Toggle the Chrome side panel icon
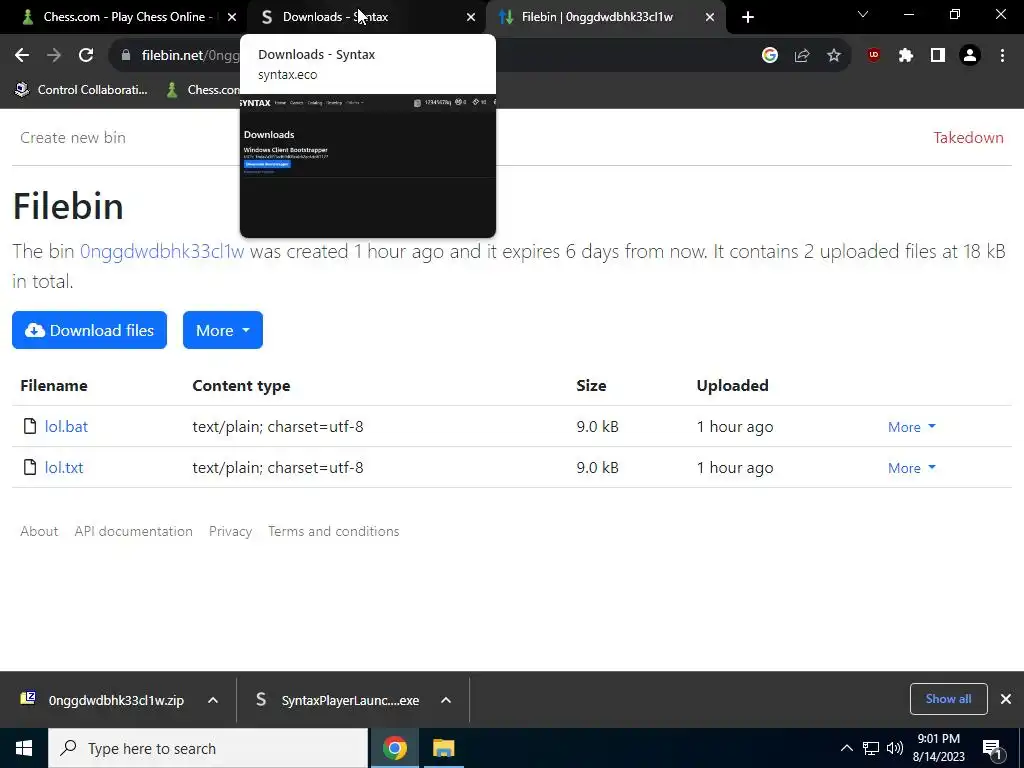 click(x=938, y=56)
